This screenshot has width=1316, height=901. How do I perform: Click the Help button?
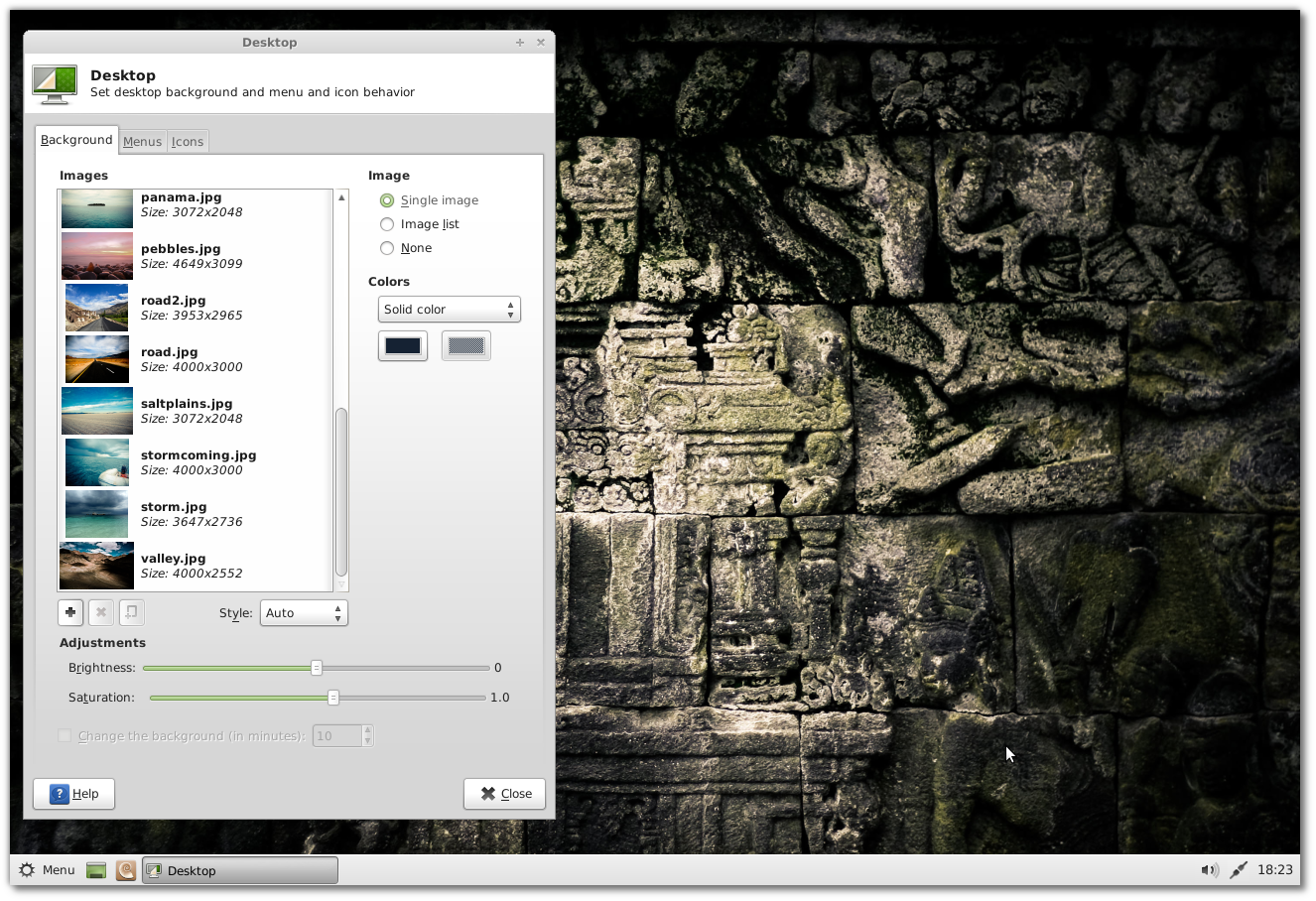coord(73,794)
